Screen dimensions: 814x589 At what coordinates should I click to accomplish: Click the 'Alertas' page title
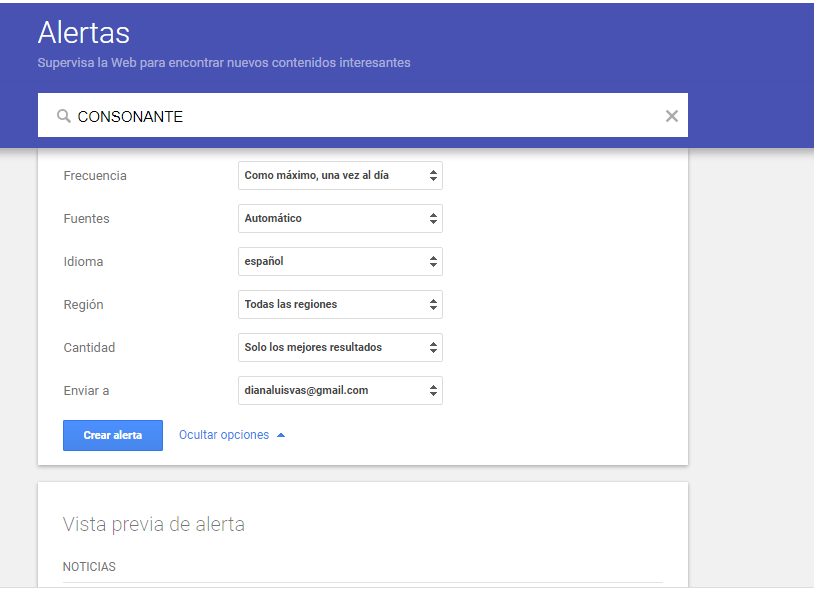tap(84, 32)
